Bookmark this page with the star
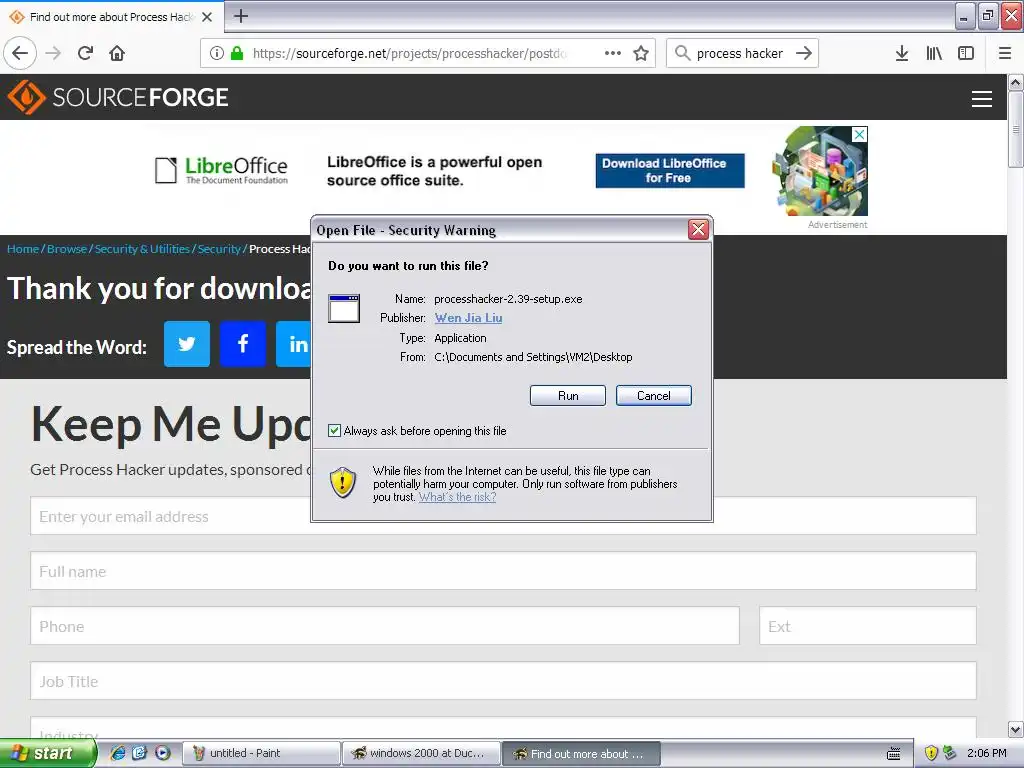The height and width of the screenshot is (768, 1024). pos(641,53)
